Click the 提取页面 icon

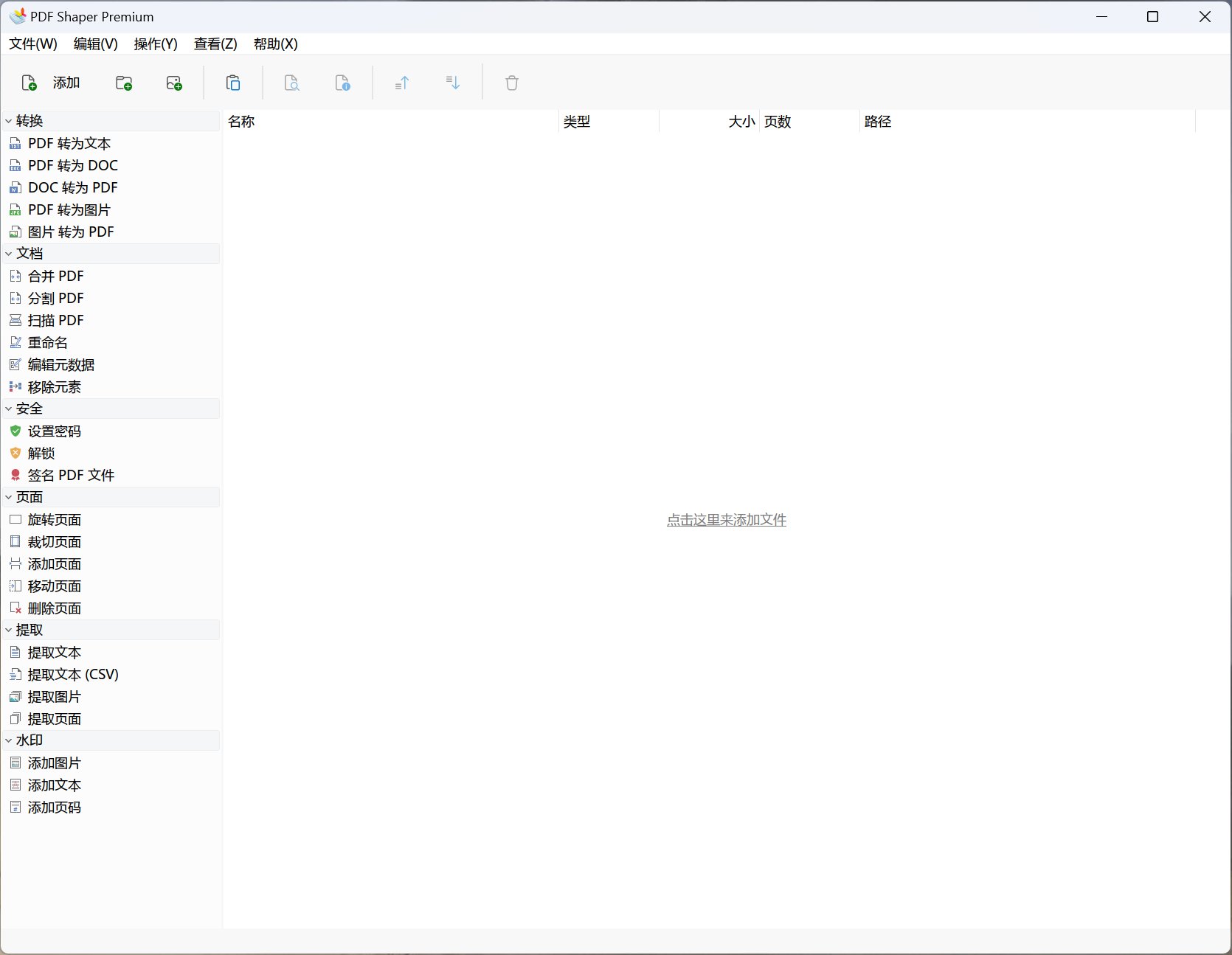click(x=15, y=718)
